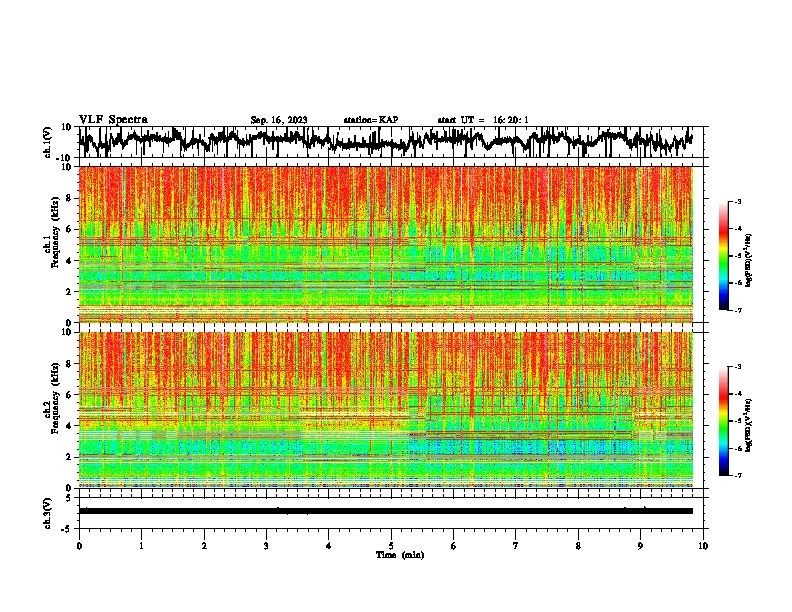
Task: Click the 5 tick label on Time axis
Action: tap(391, 546)
